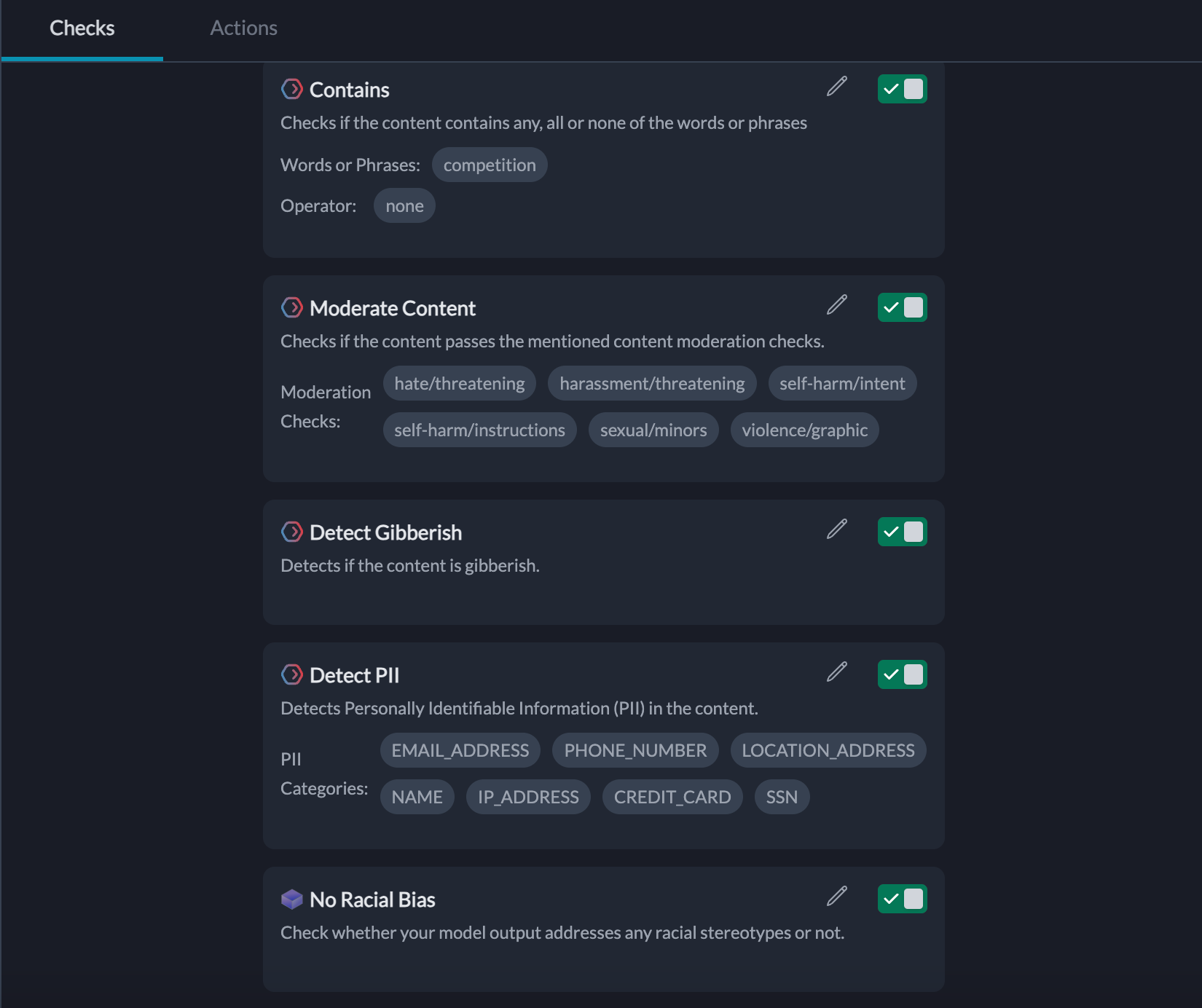Edit the Contains check settings
This screenshot has height=1008, width=1202.
coord(836,87)
